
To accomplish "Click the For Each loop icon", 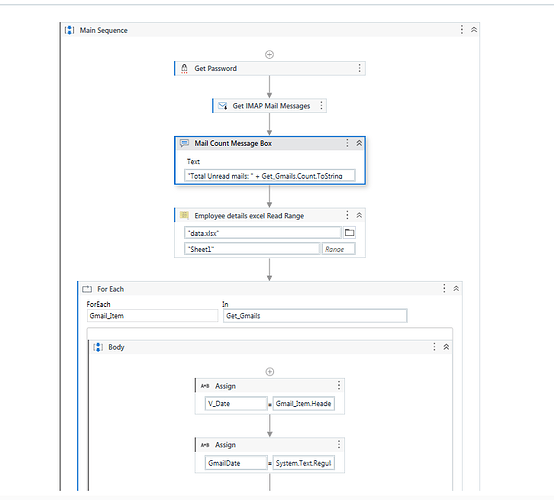I will pos(87,289).
